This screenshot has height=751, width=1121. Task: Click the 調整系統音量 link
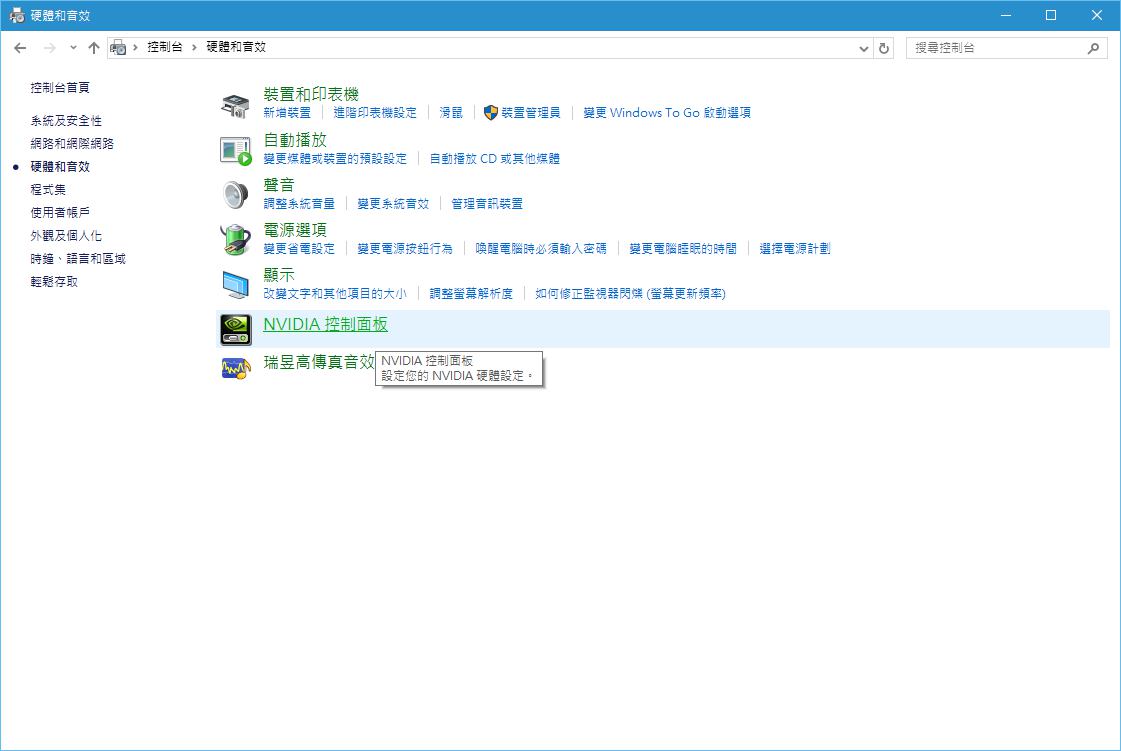point(299,203)
